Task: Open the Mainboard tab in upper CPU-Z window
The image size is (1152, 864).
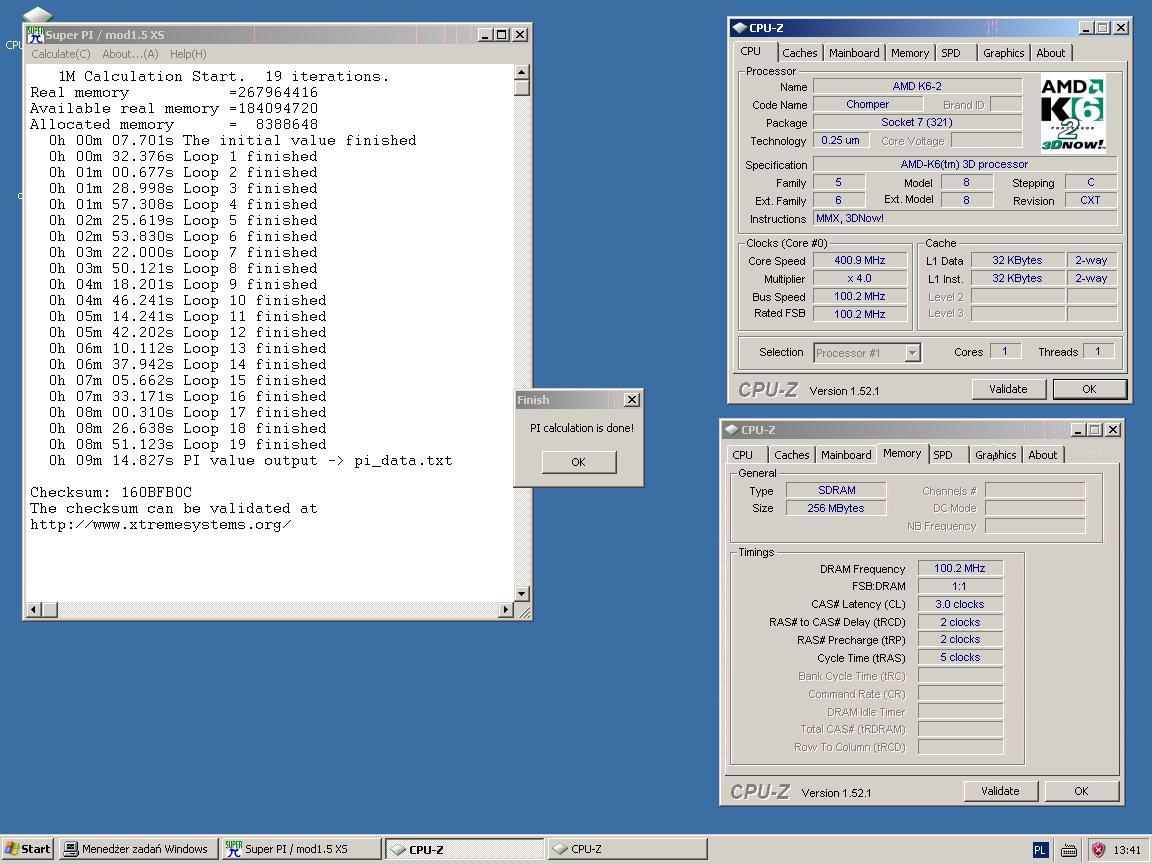Action: (x=854, y=53)
